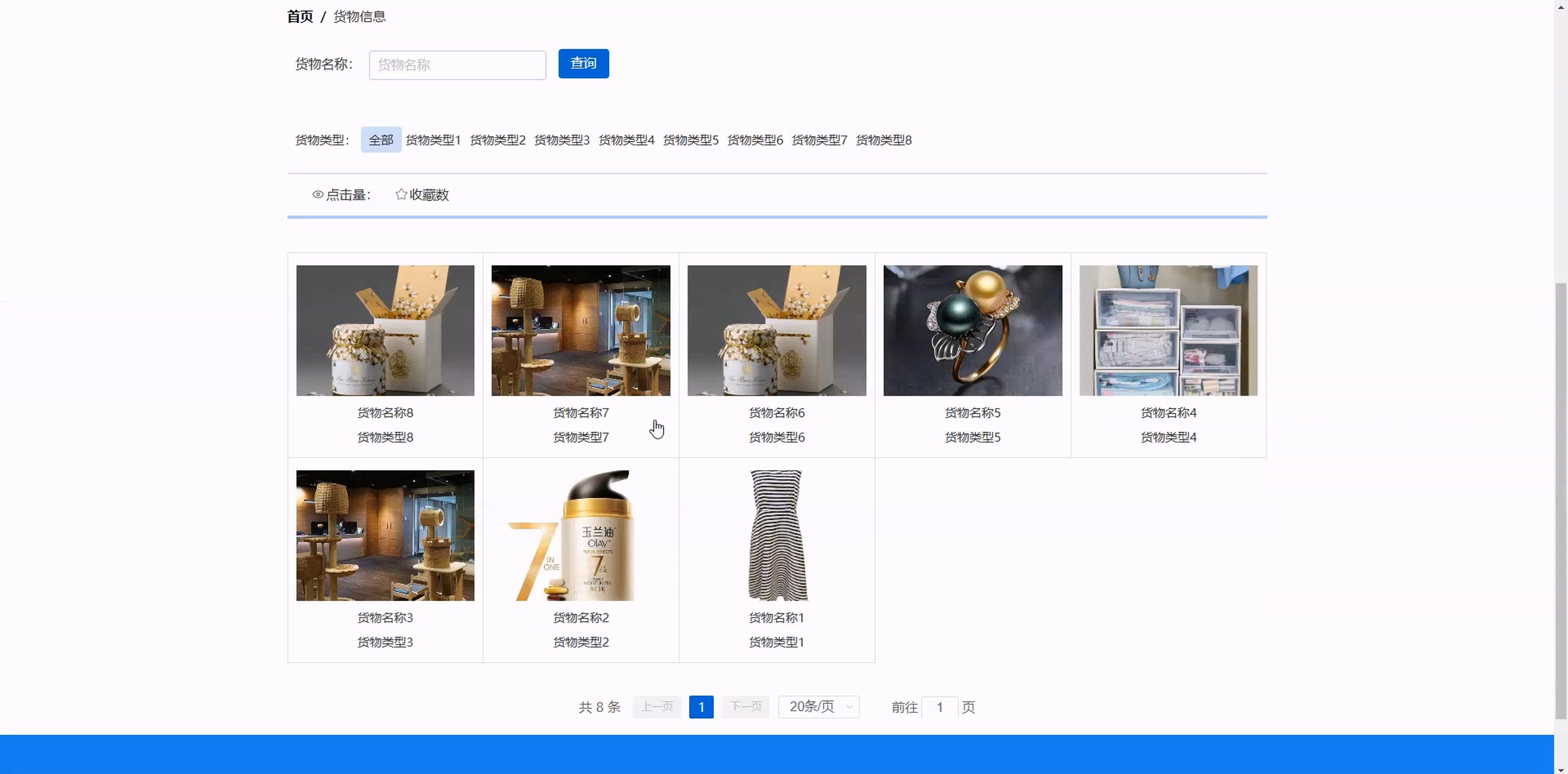This screenshot has height=774, width=1568.
Task: Click the 货物名称7 product title
Action: point(581,413)
